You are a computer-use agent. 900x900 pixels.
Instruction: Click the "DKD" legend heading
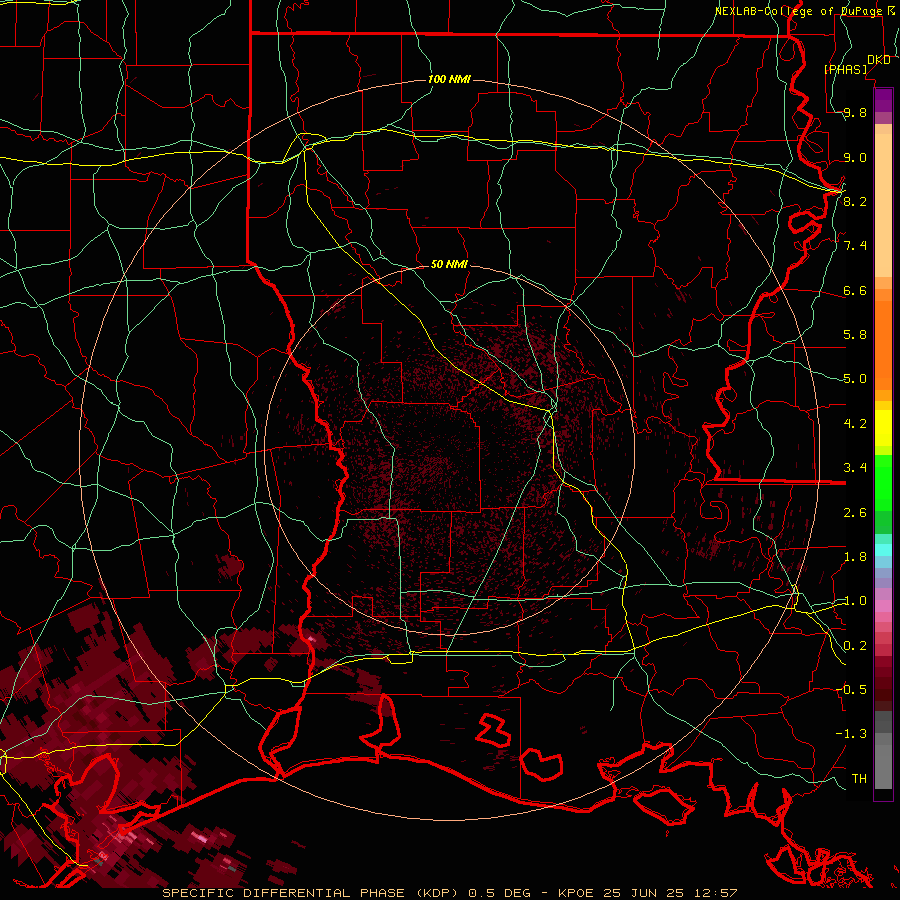879,60
